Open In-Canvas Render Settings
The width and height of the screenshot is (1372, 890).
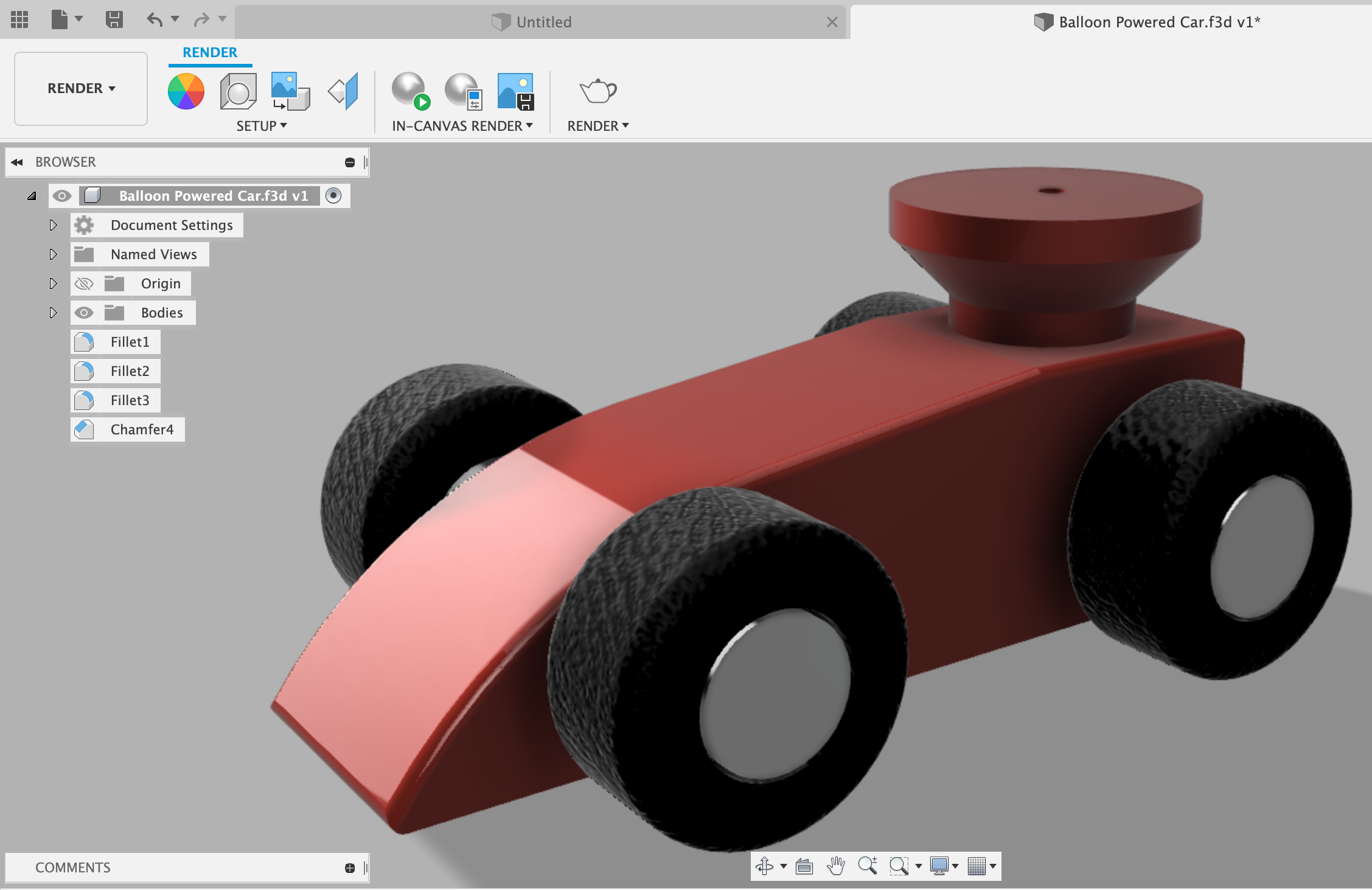(464, 91)
